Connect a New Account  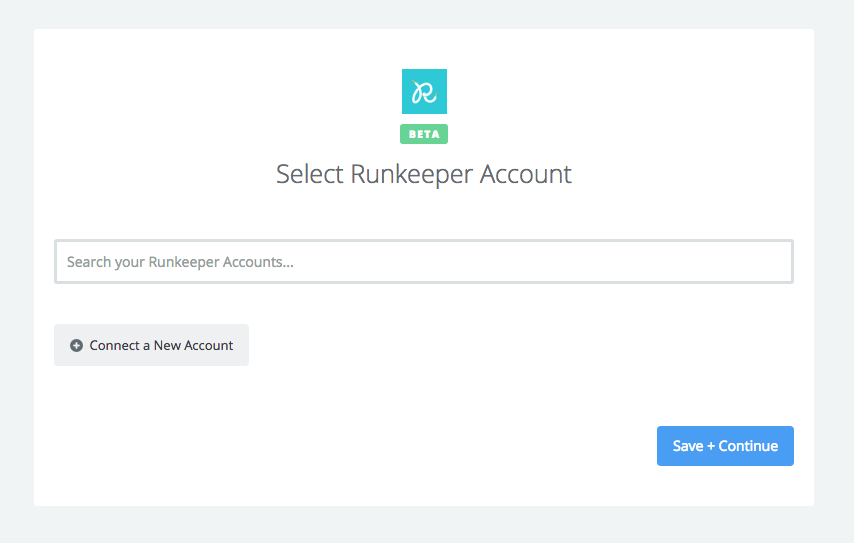(151, 345)
